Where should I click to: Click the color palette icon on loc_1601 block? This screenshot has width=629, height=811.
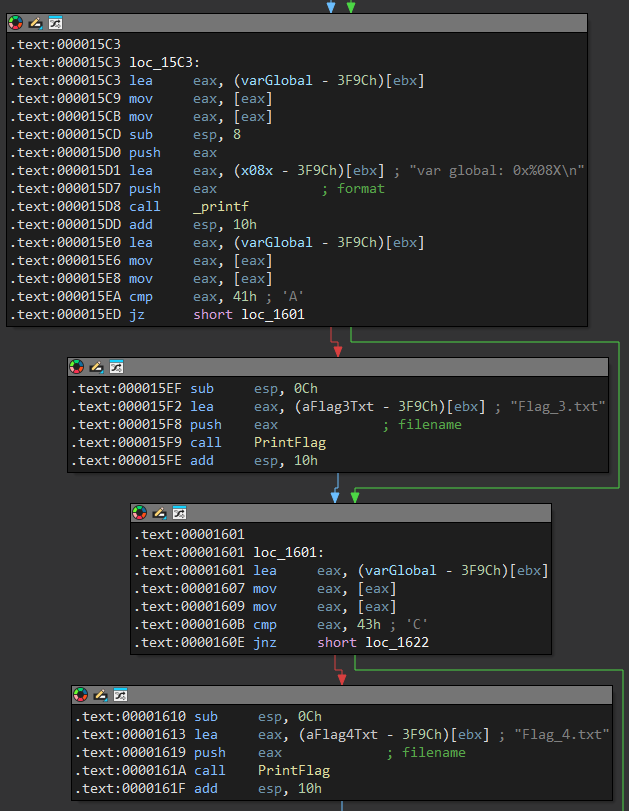[139, 513]
